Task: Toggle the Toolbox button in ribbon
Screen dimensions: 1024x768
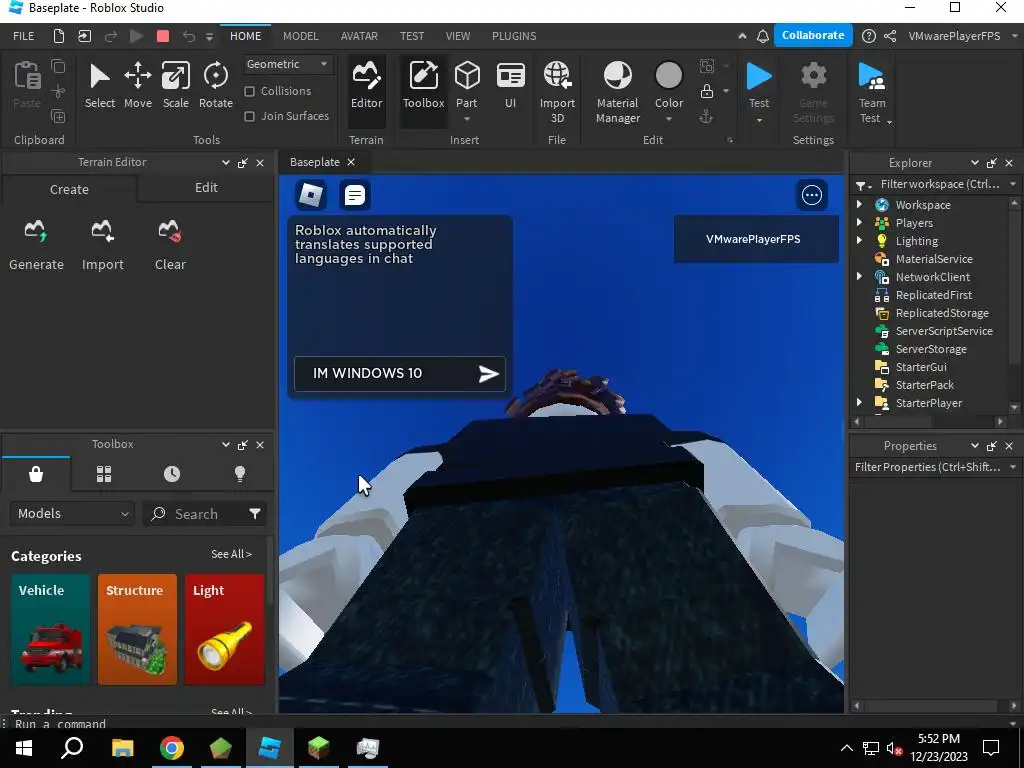Action: tap(423, 85)
